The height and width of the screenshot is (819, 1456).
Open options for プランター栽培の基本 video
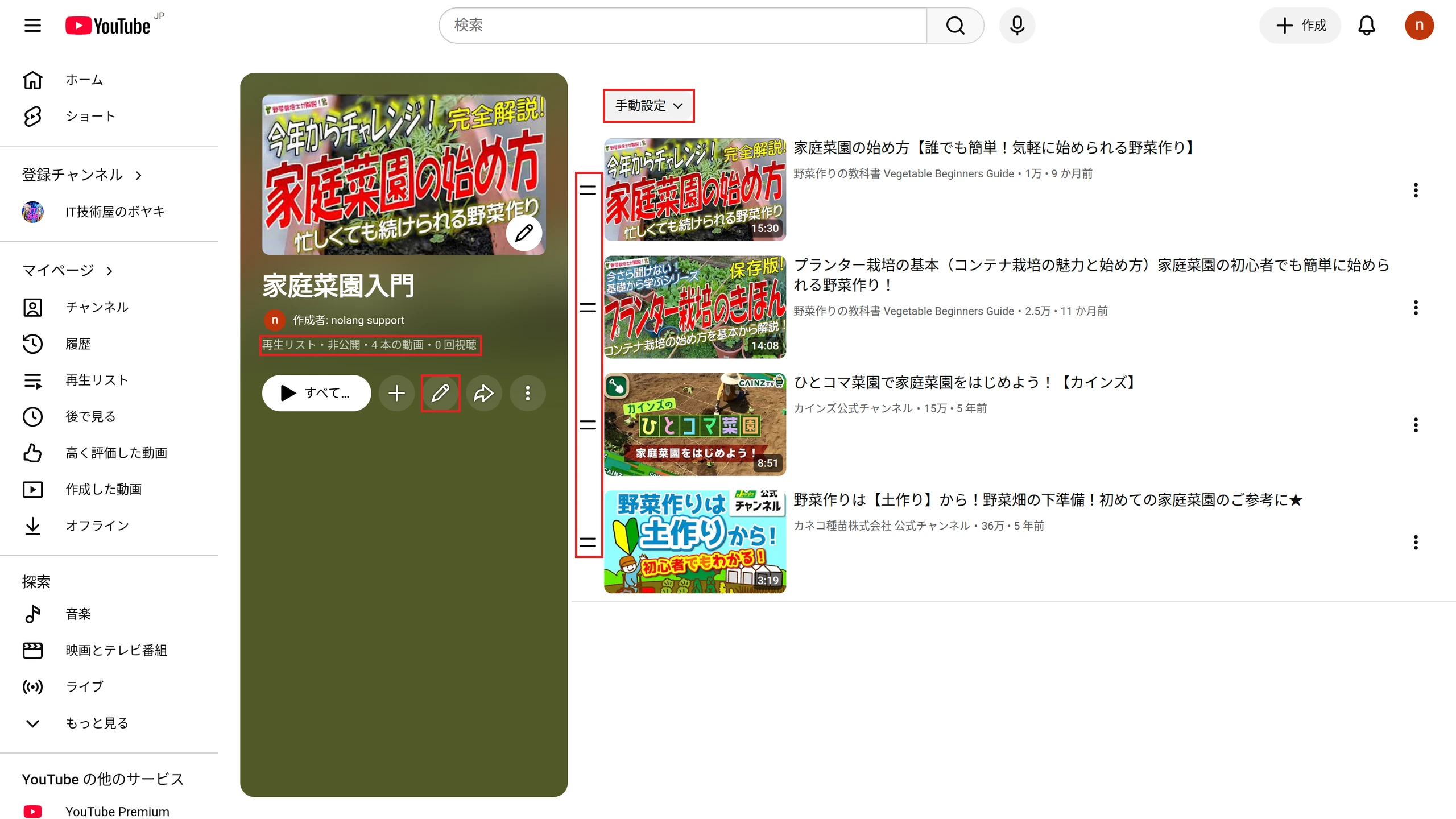click(1416, 308)
